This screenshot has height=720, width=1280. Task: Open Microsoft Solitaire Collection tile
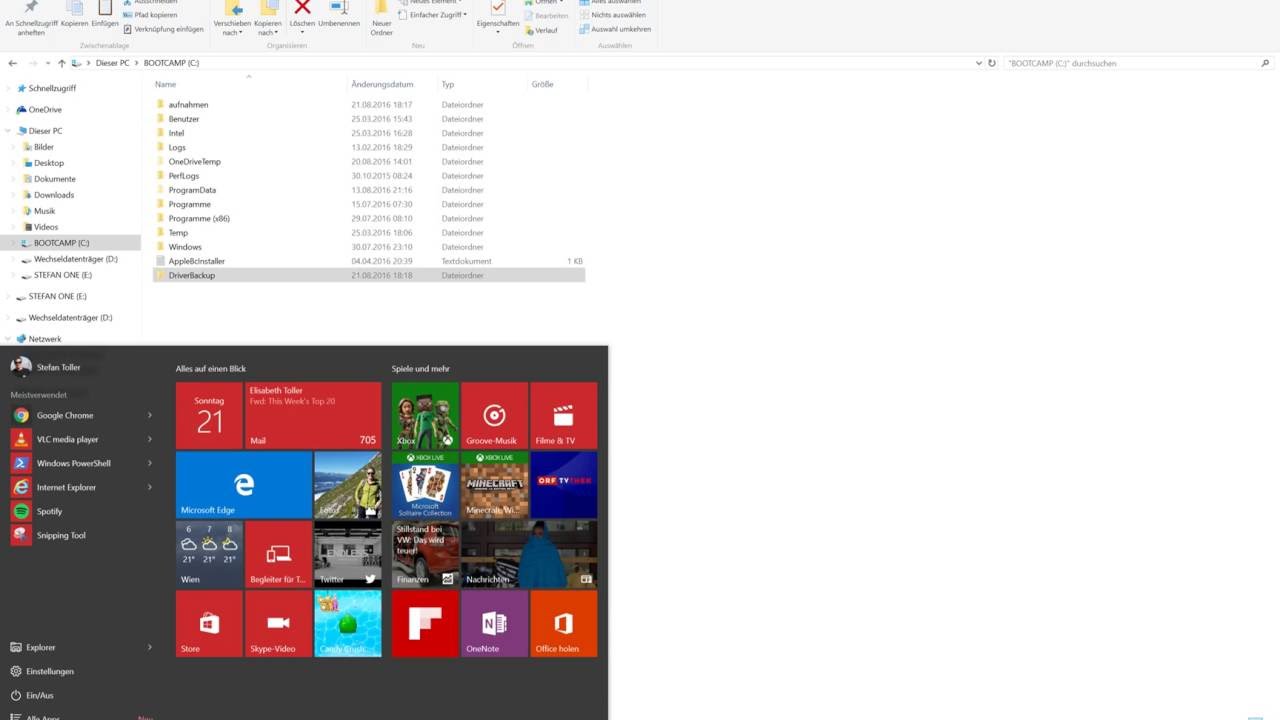(425, 485)
